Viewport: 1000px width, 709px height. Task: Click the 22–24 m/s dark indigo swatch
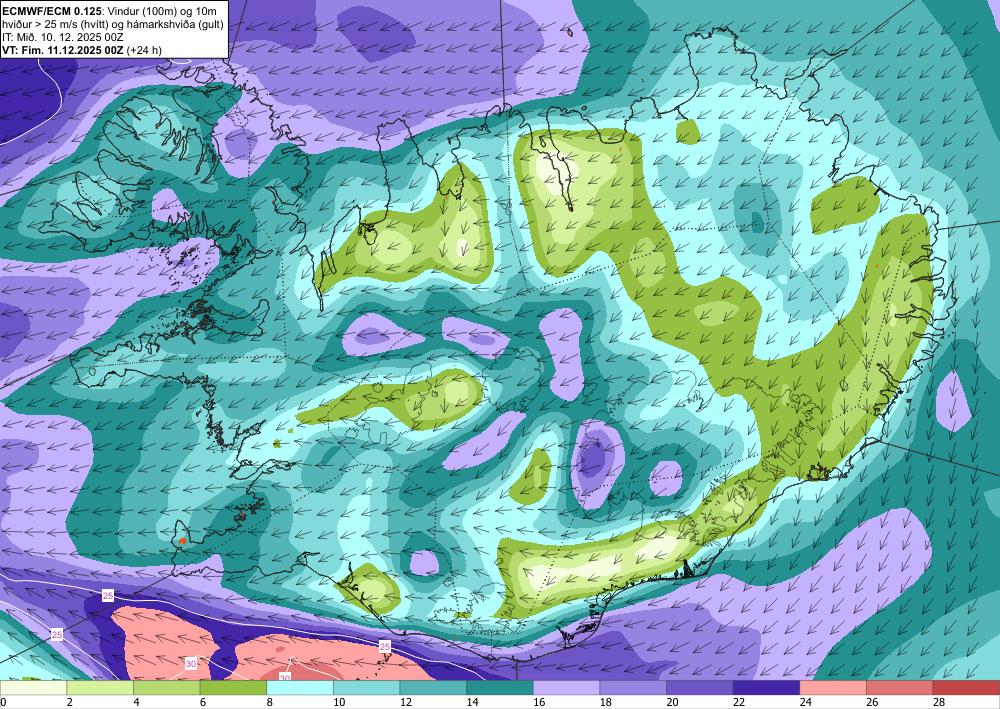point(767,688)
